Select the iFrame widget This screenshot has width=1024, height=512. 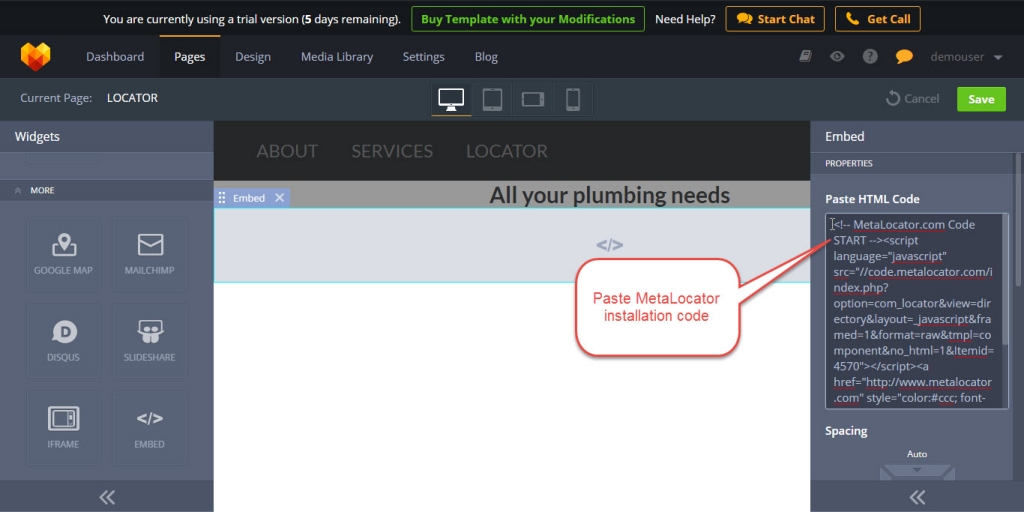63,428
